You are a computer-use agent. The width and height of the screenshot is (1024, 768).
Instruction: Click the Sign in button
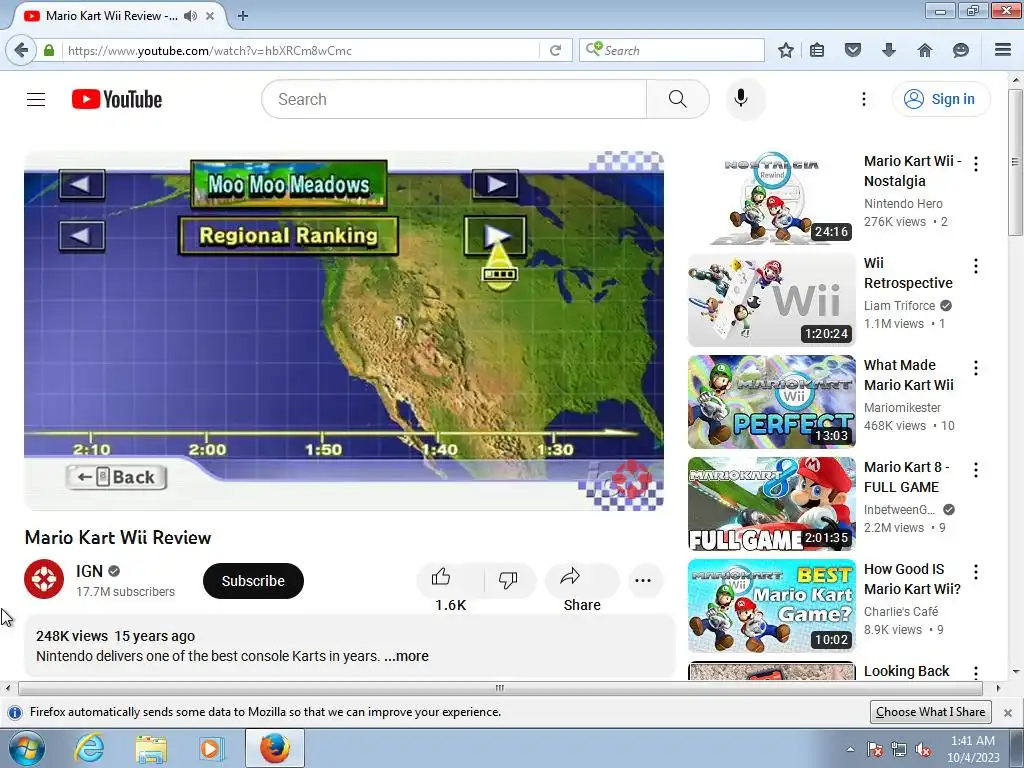(x=941, y=99)
